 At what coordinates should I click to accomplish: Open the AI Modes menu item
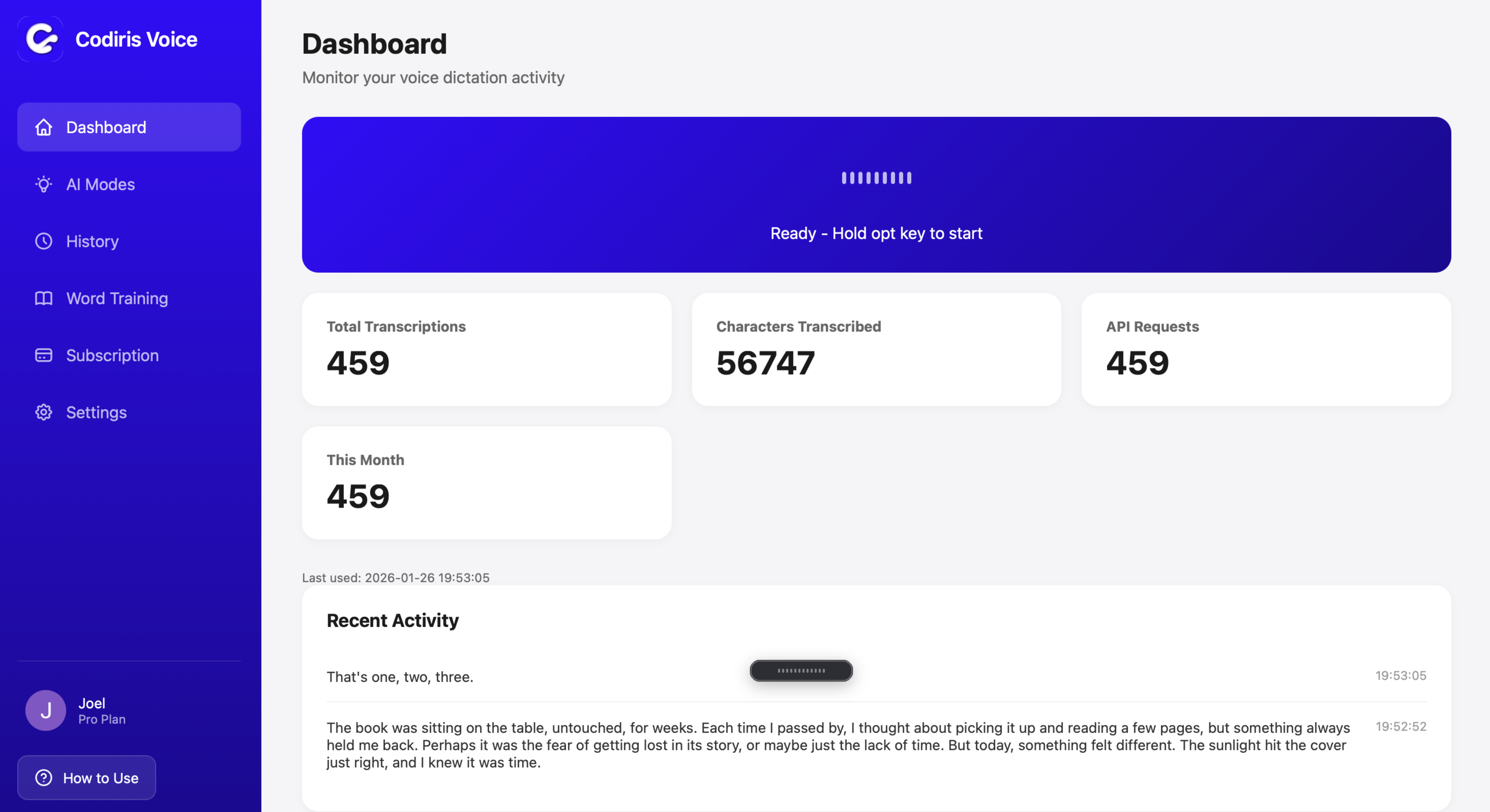click(100, 185)
